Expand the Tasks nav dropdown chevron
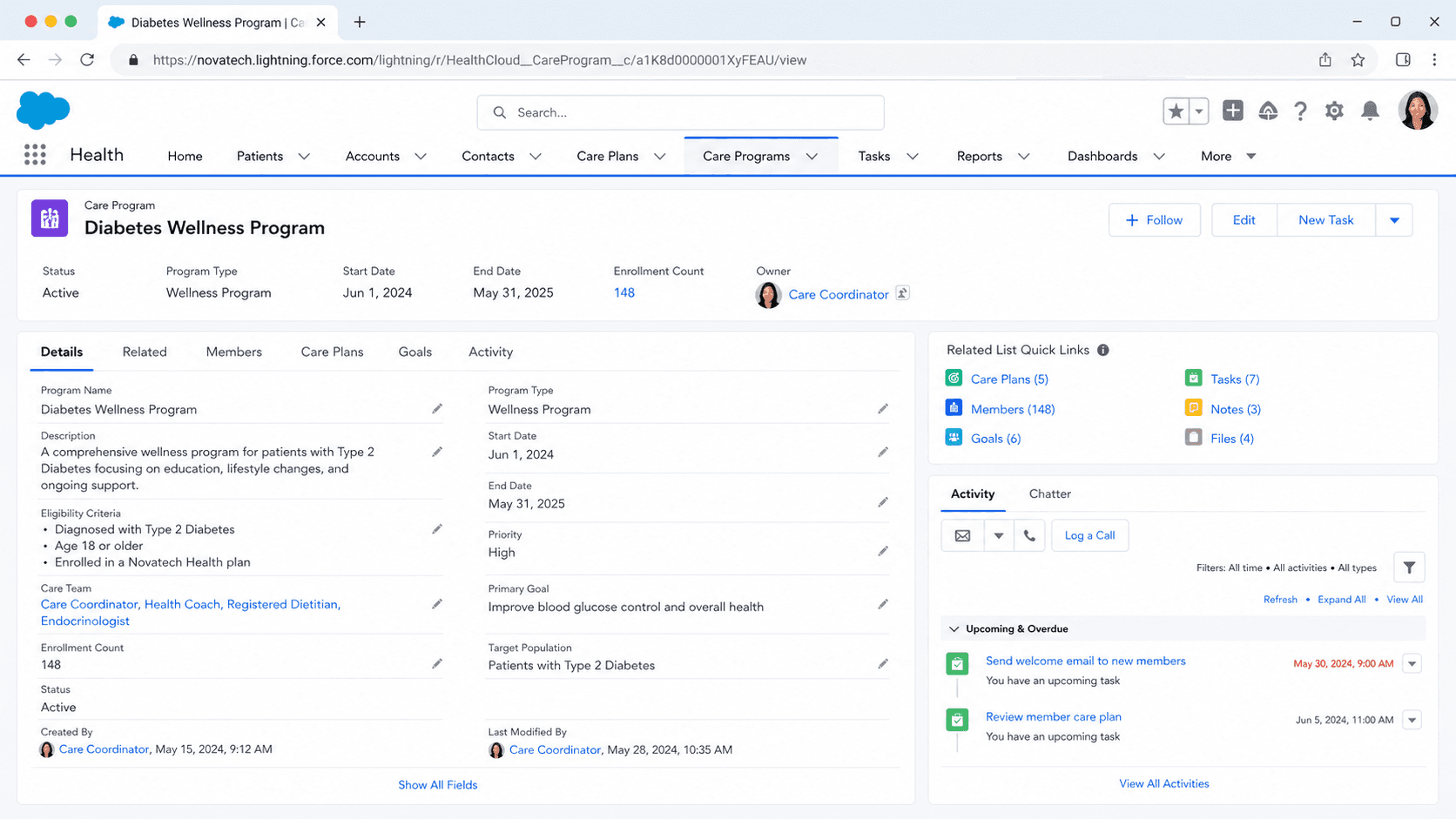The width and height of the screenshot is (1456, 819). click(x=913, y=157)
